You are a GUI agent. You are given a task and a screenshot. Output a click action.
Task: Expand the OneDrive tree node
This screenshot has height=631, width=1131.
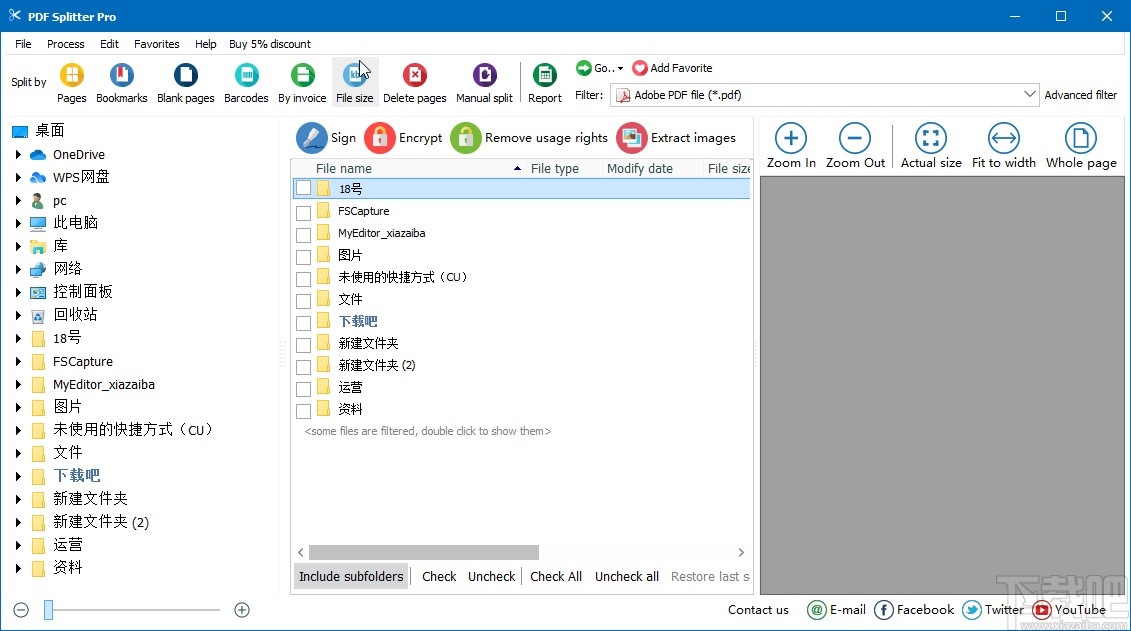tap(18, 154)
